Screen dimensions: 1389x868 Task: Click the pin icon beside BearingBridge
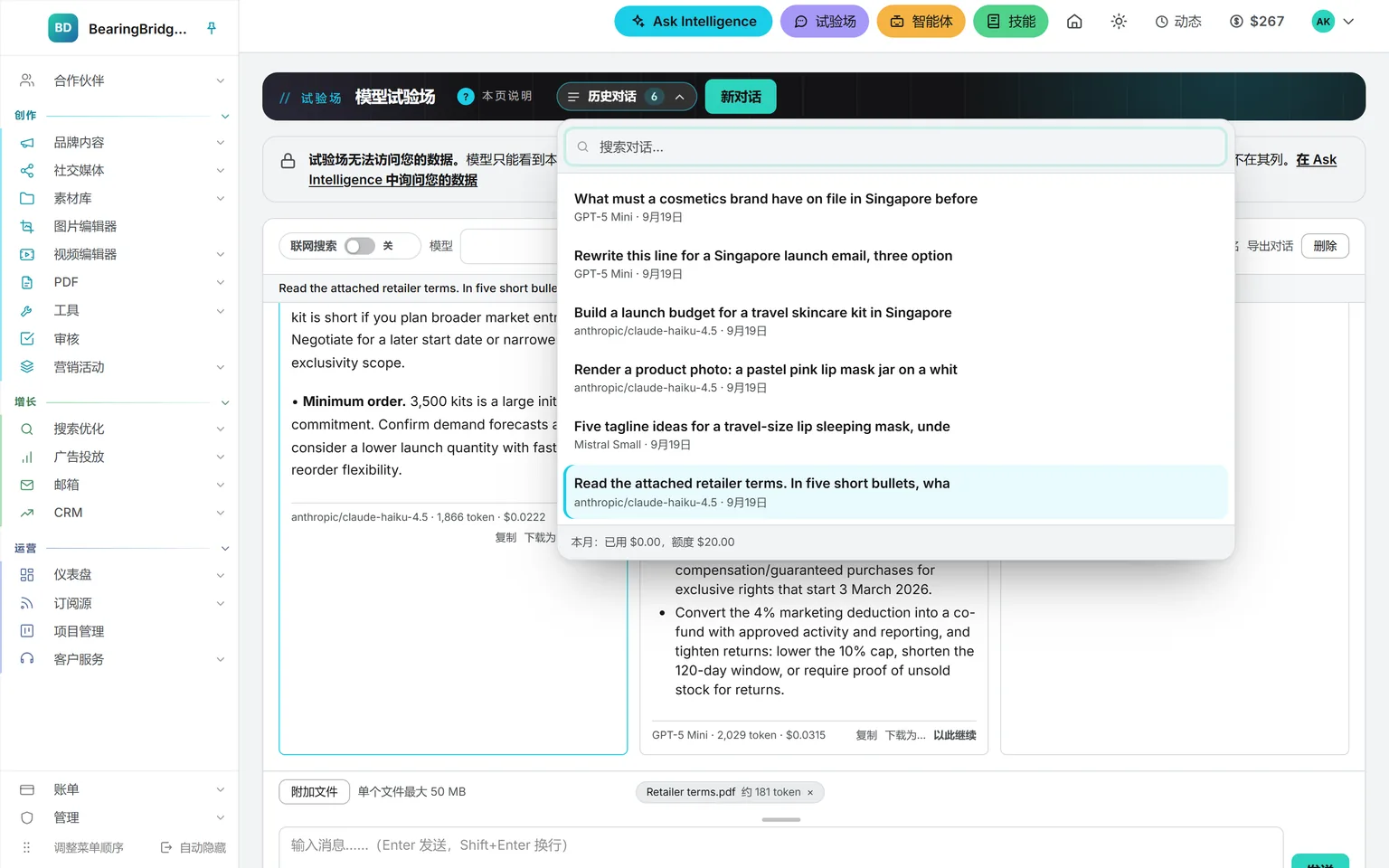pyautogui.click(x=212, y=28)
